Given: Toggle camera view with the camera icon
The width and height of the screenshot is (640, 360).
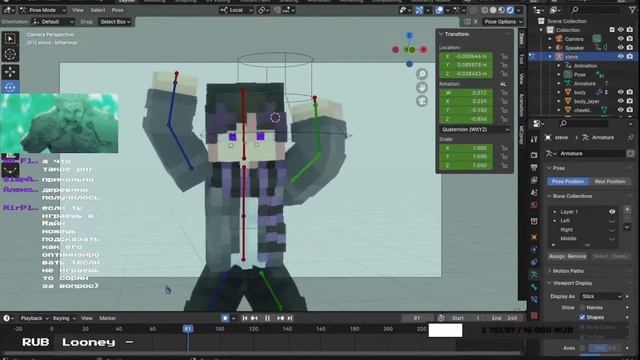Looking at the screenshot, I should (x=422, y=101).
